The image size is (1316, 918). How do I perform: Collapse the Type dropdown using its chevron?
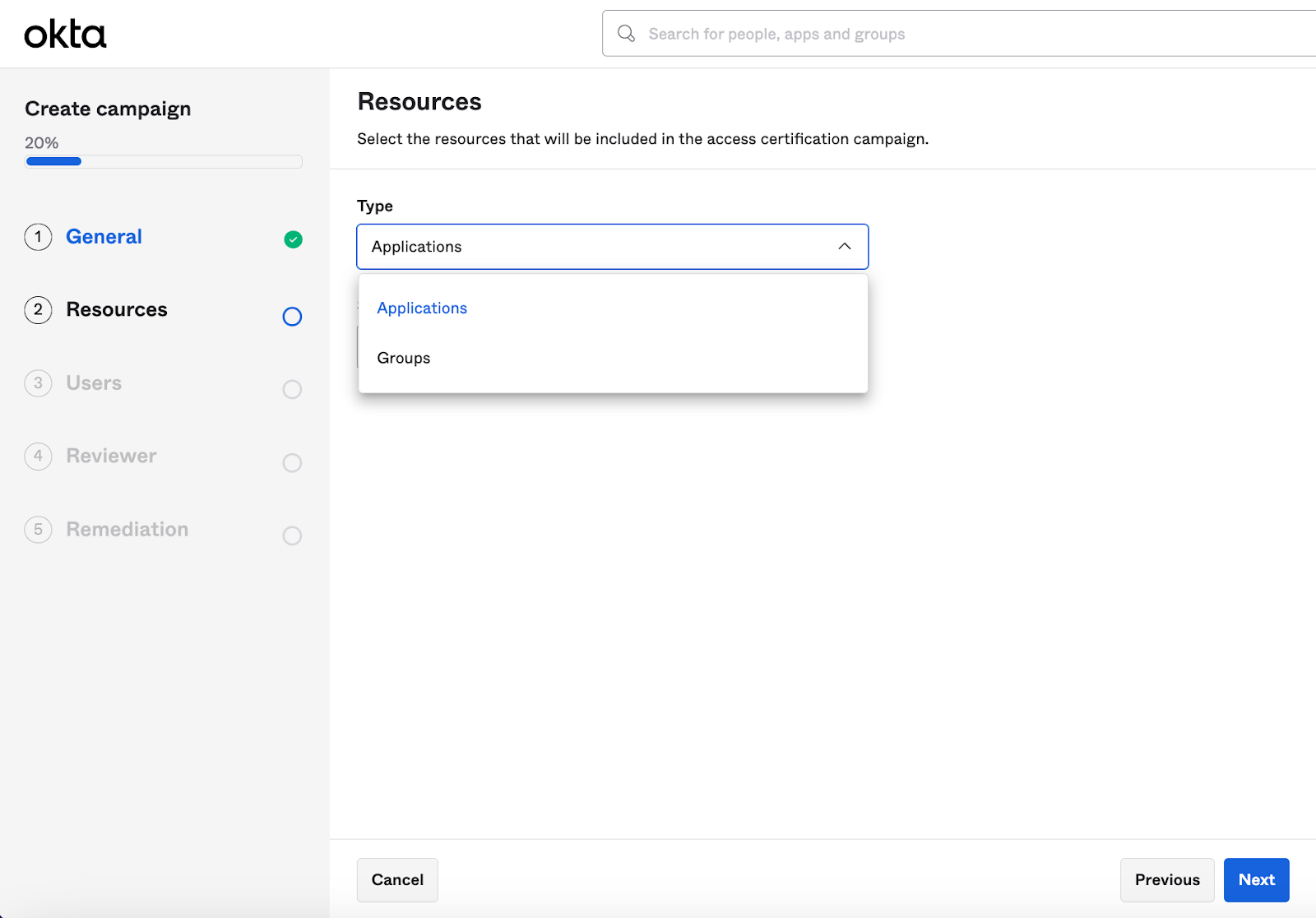pos(845,246)
